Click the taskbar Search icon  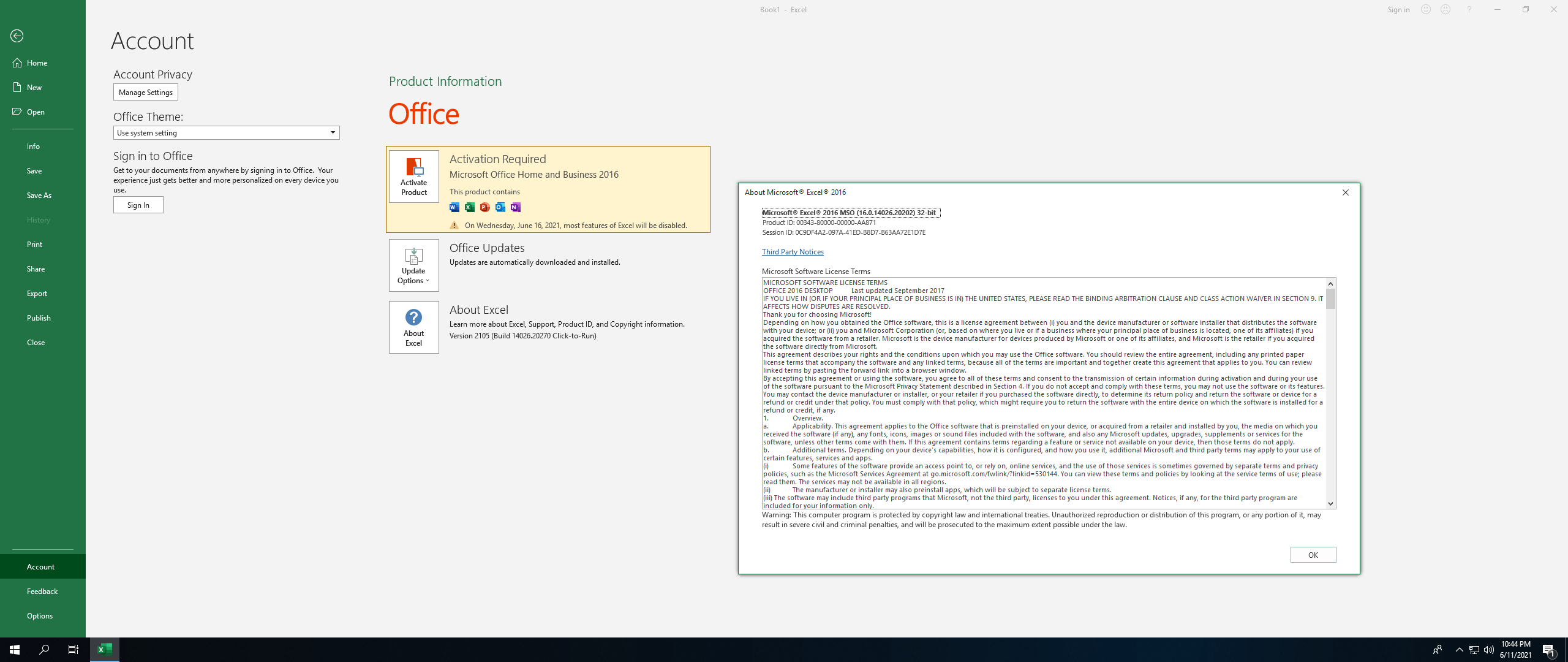(44, 650)
